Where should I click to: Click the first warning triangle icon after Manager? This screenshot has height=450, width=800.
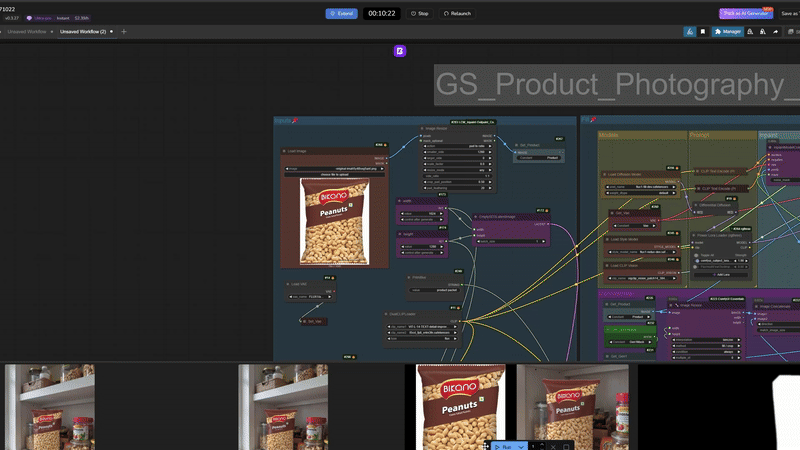click(750, 32)
